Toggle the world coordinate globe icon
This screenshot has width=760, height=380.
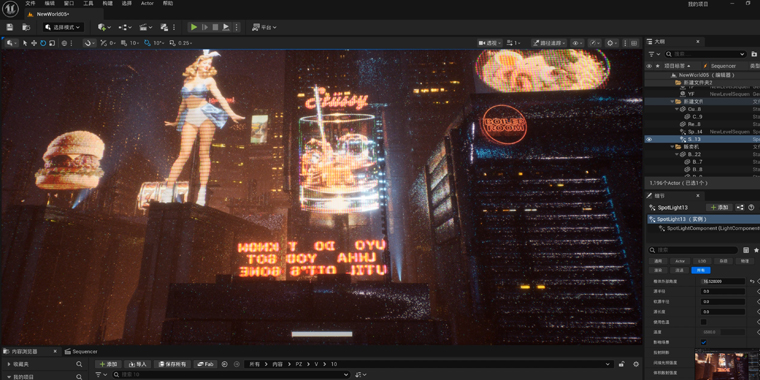point(64,43)
